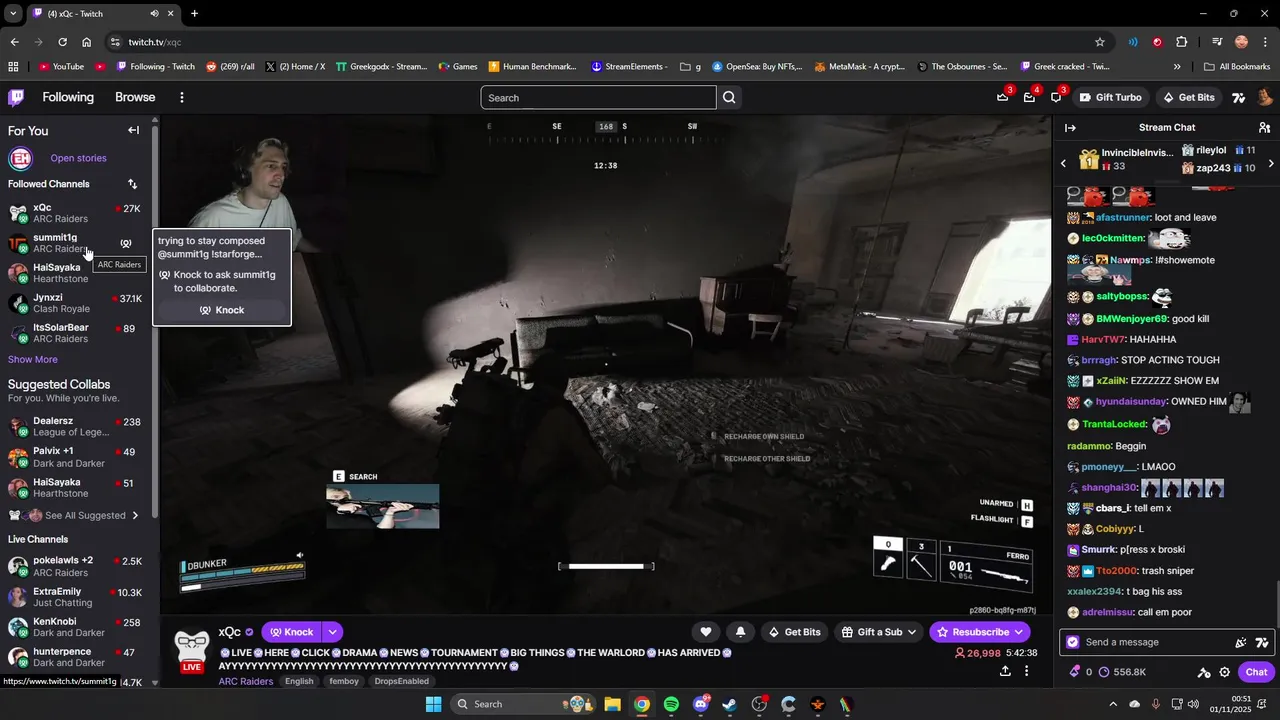Click the purple Chat send button
The width and height of the screenshot is (1280, 720).
[1256, 672]
